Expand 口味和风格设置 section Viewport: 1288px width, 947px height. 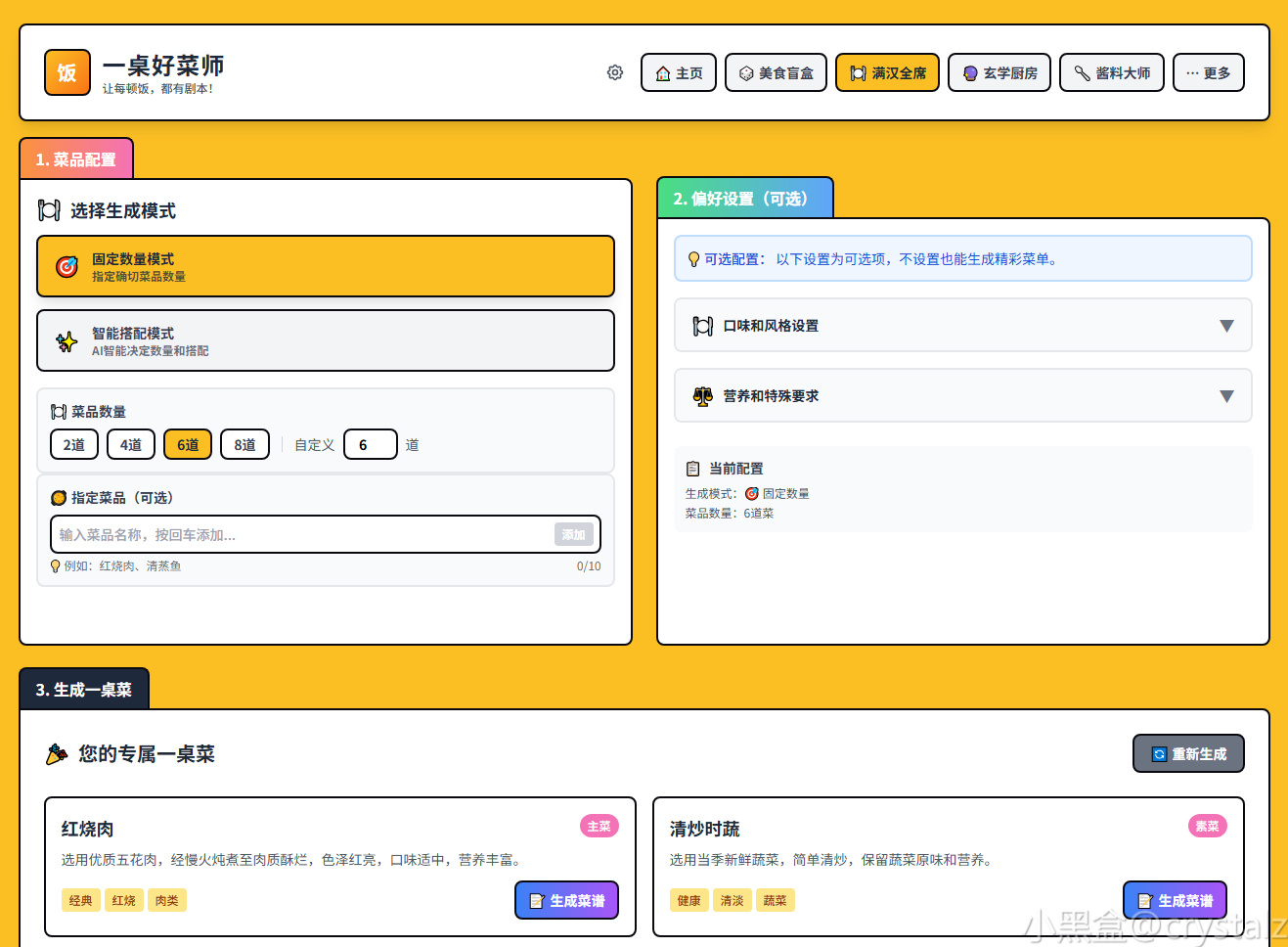(963, 325)
